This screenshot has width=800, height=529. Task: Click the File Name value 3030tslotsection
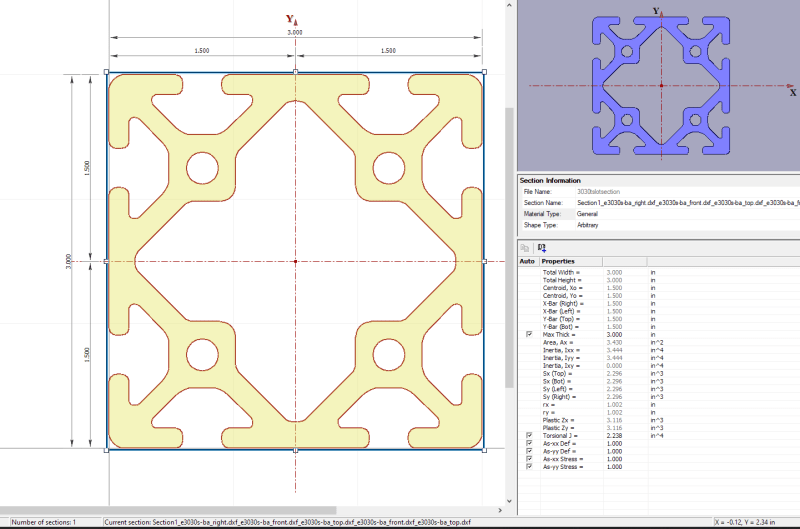598,192
